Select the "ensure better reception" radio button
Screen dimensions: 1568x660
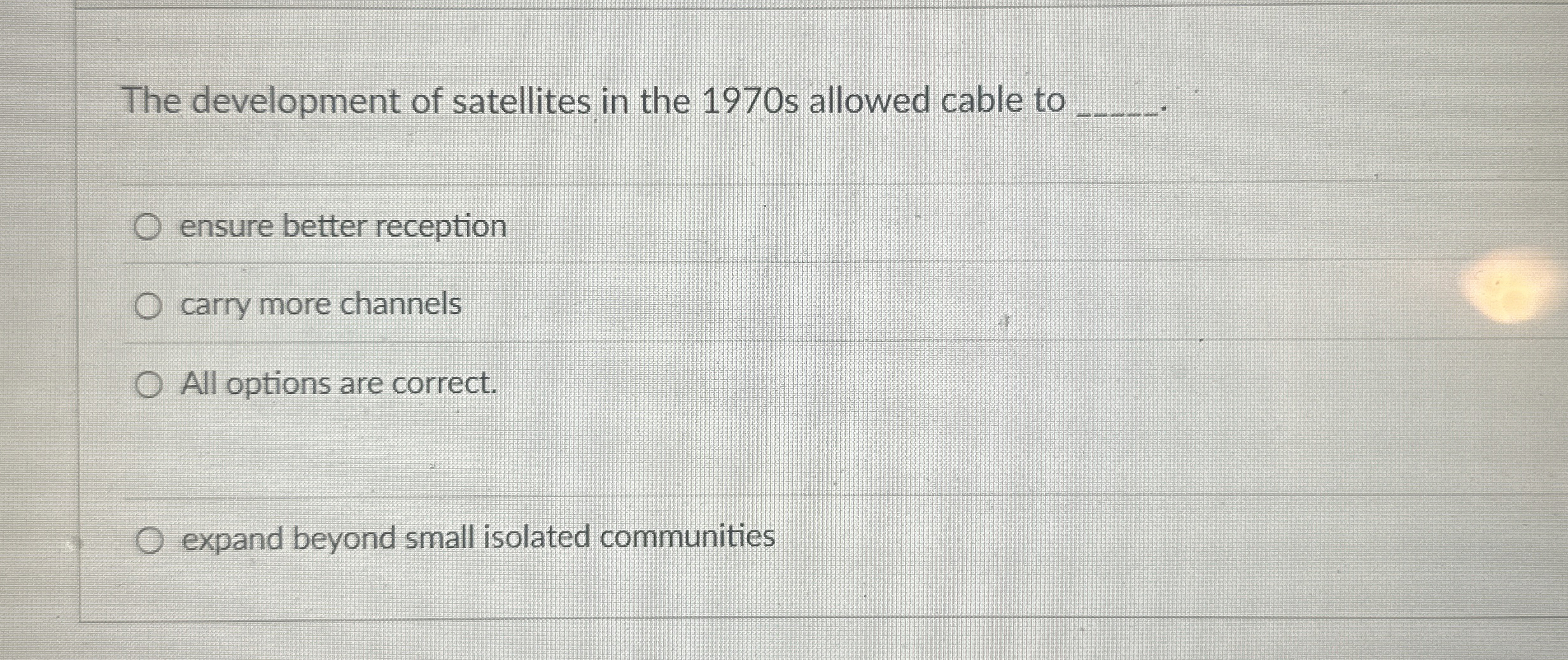tap(148, 228)
